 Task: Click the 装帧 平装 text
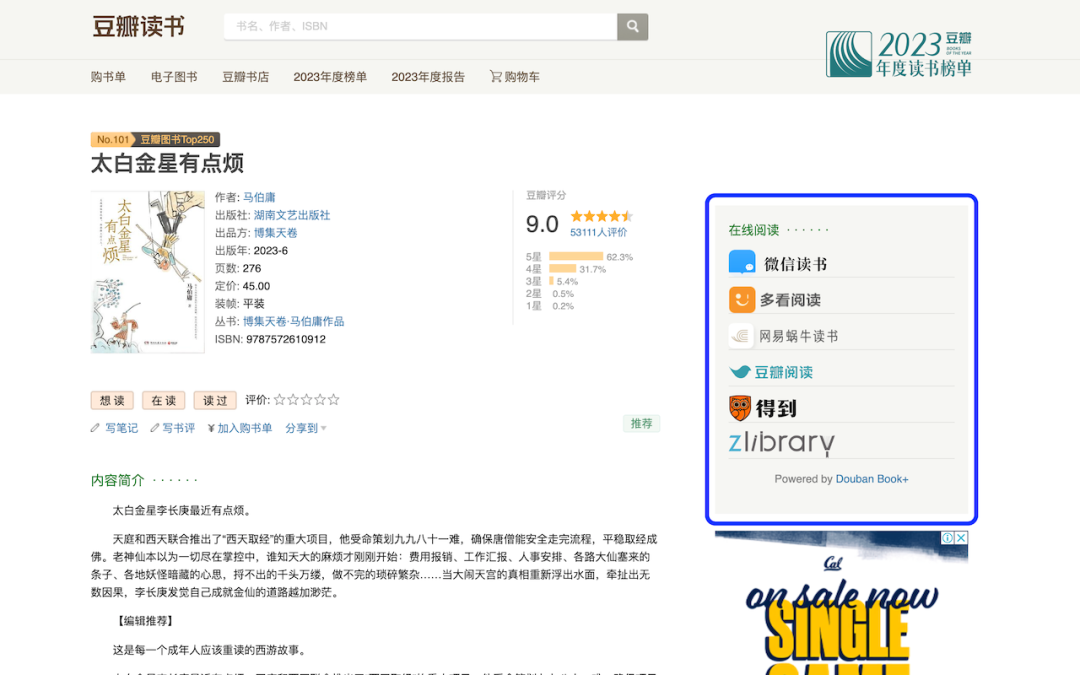point(240,303)
